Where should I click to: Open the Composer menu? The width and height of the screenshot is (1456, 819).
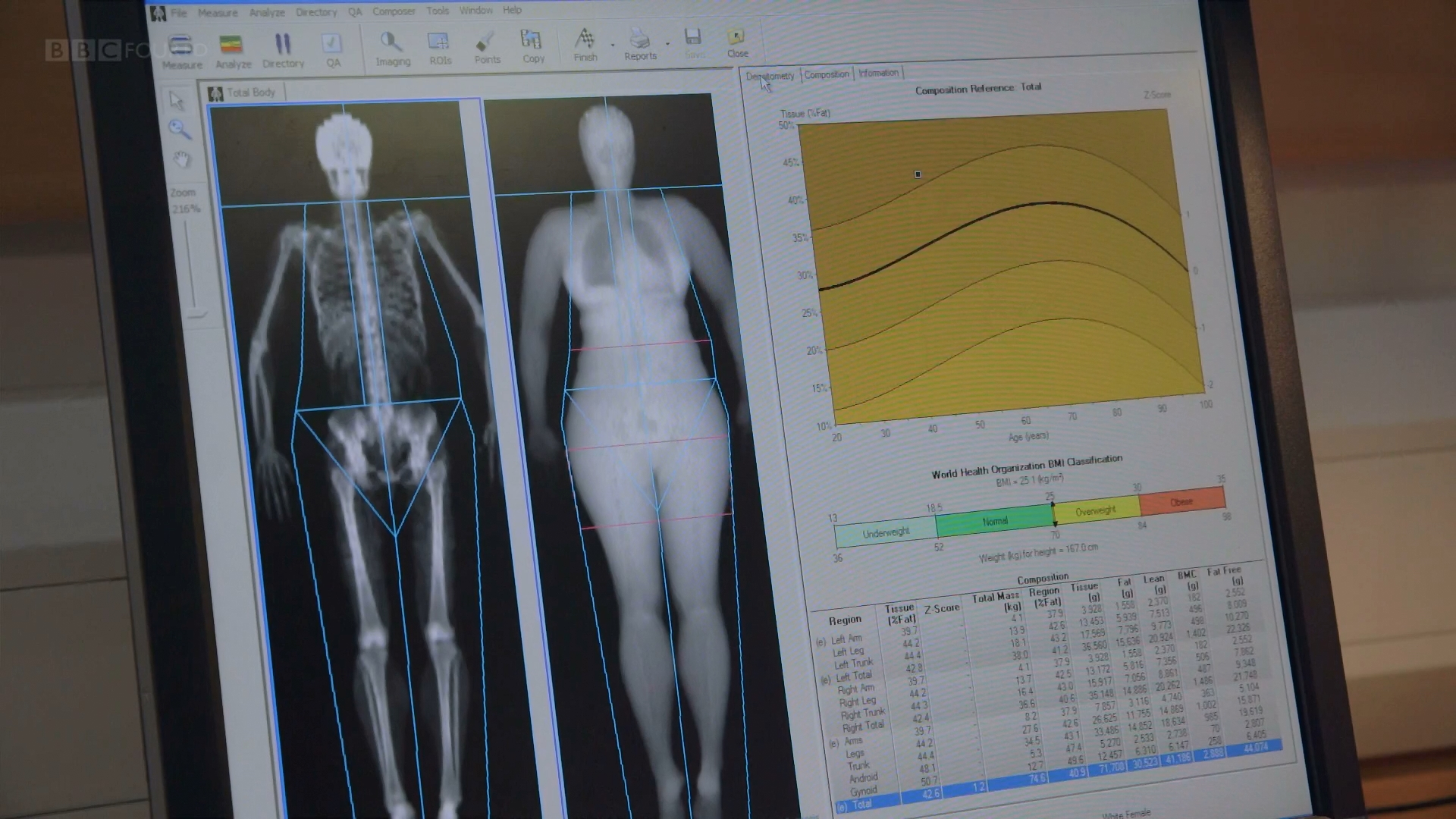coord(394,11)
